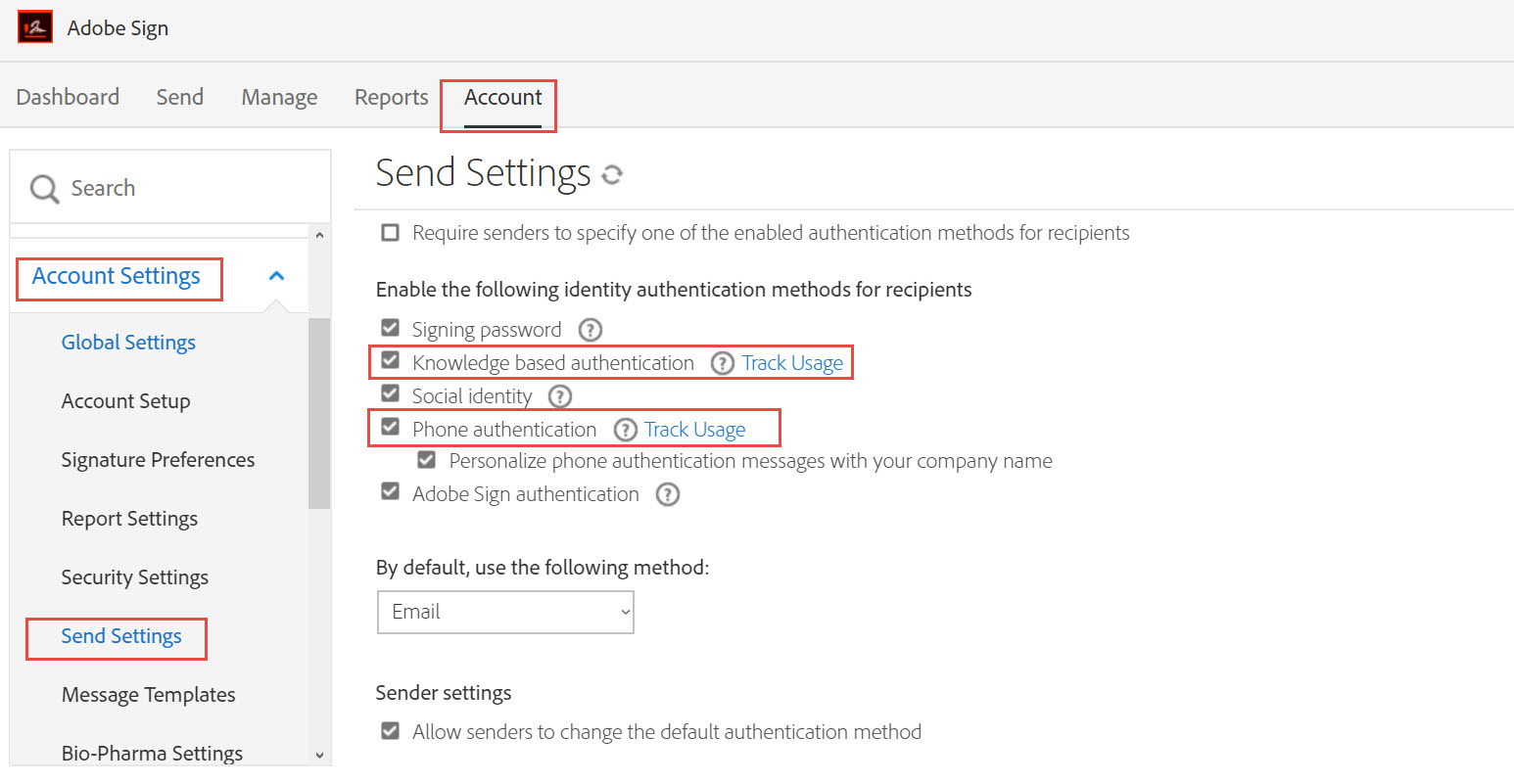
Task: Click the Adobe Sign authentication help icon
Action: (x=667, y=494)
